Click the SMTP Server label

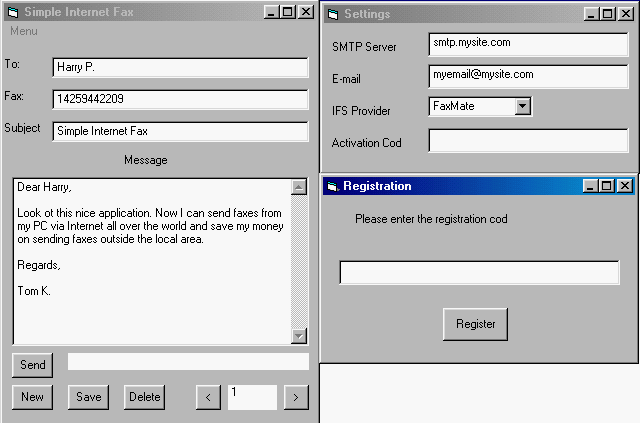(364, 47)
